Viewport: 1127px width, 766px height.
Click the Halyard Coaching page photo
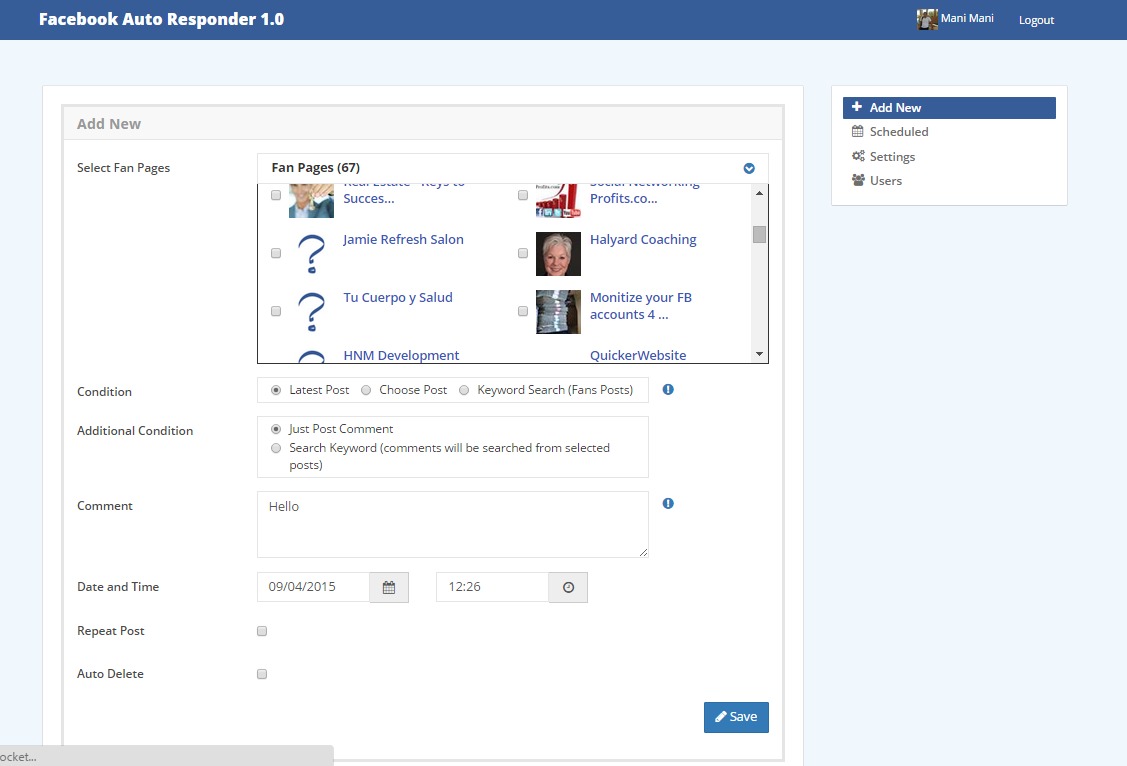click(558, 254)
